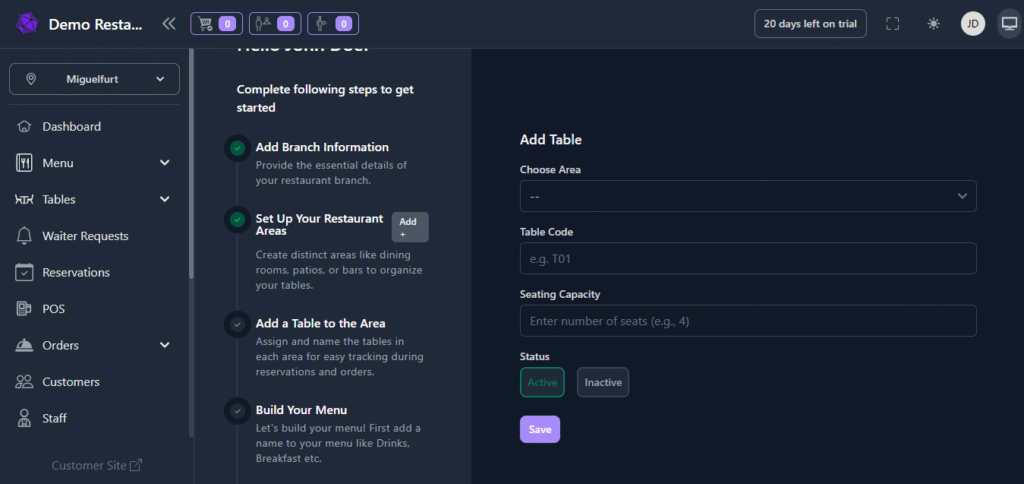Viewport: 1024px width, 484px height.
Task: Set table status to Active
Action: point(542,382)
